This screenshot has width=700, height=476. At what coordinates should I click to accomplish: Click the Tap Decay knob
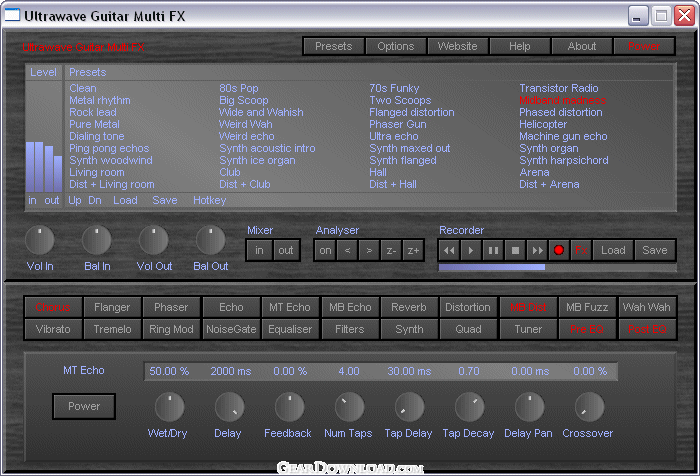coord(469,407)
